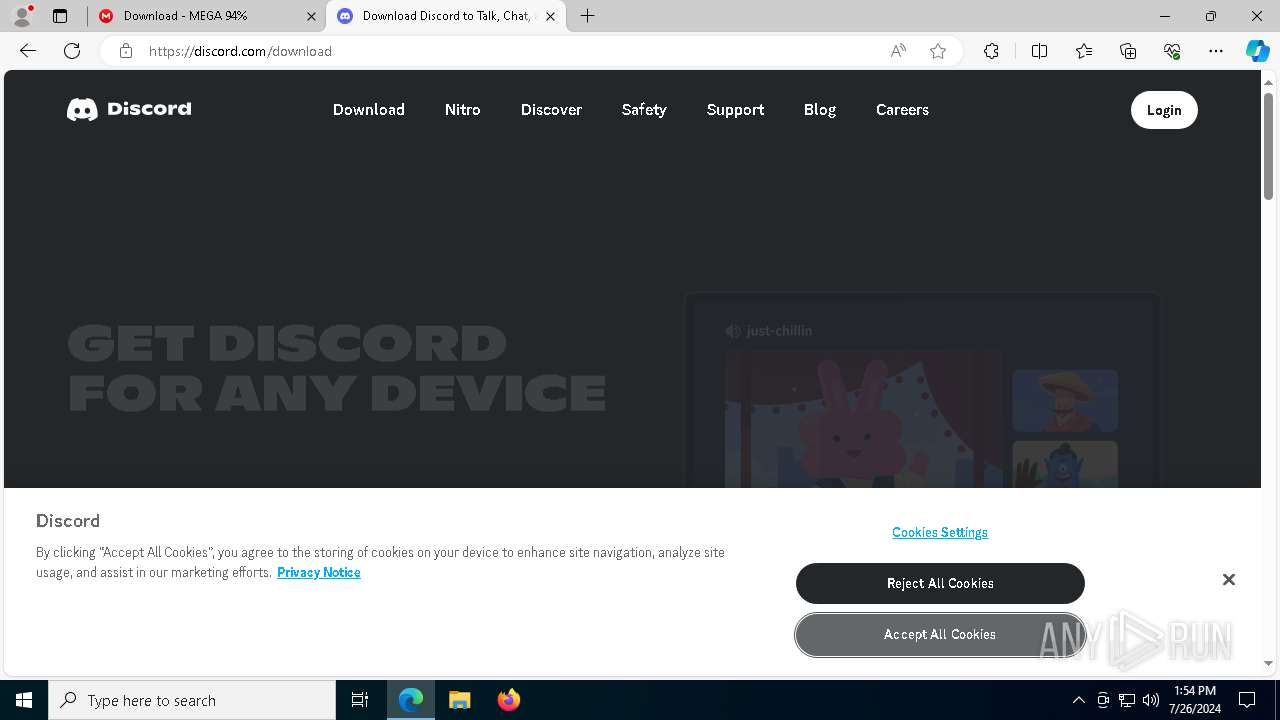The height and width of the screenshot is (720, 1280).
Task: Switch to Download Discord tab
Action: (445, 16)
